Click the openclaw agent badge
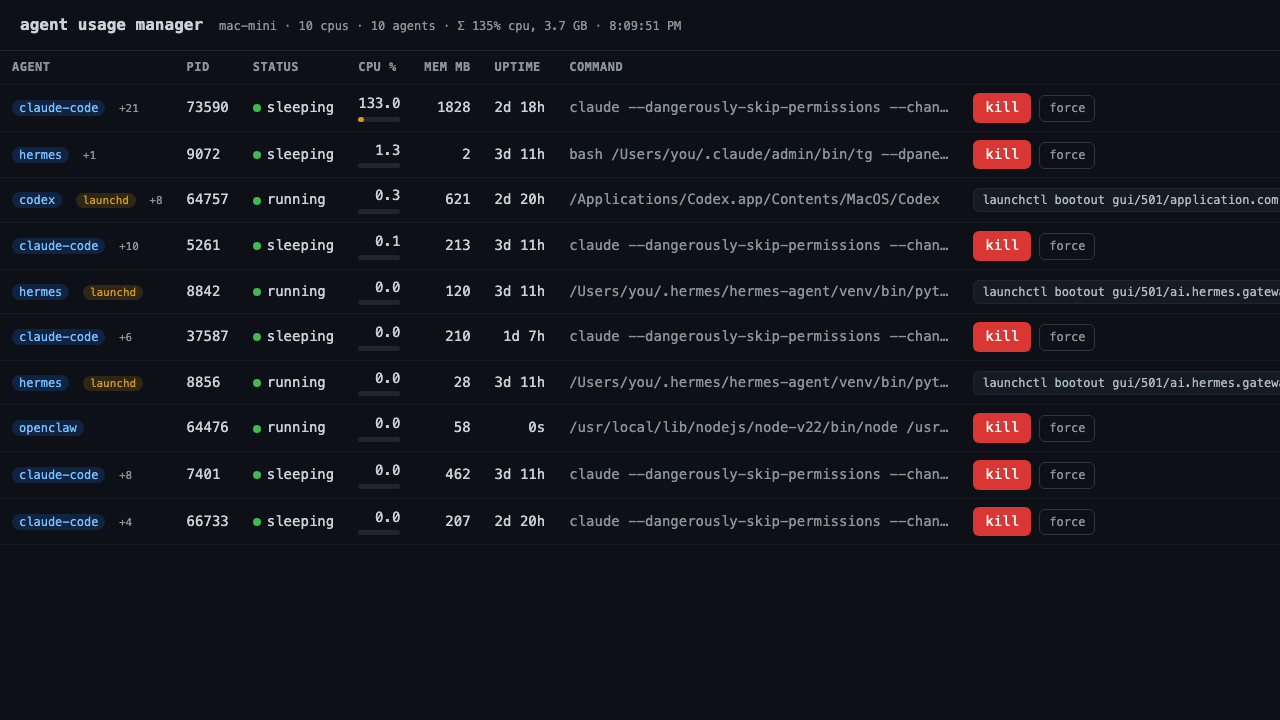 (48, 428)
